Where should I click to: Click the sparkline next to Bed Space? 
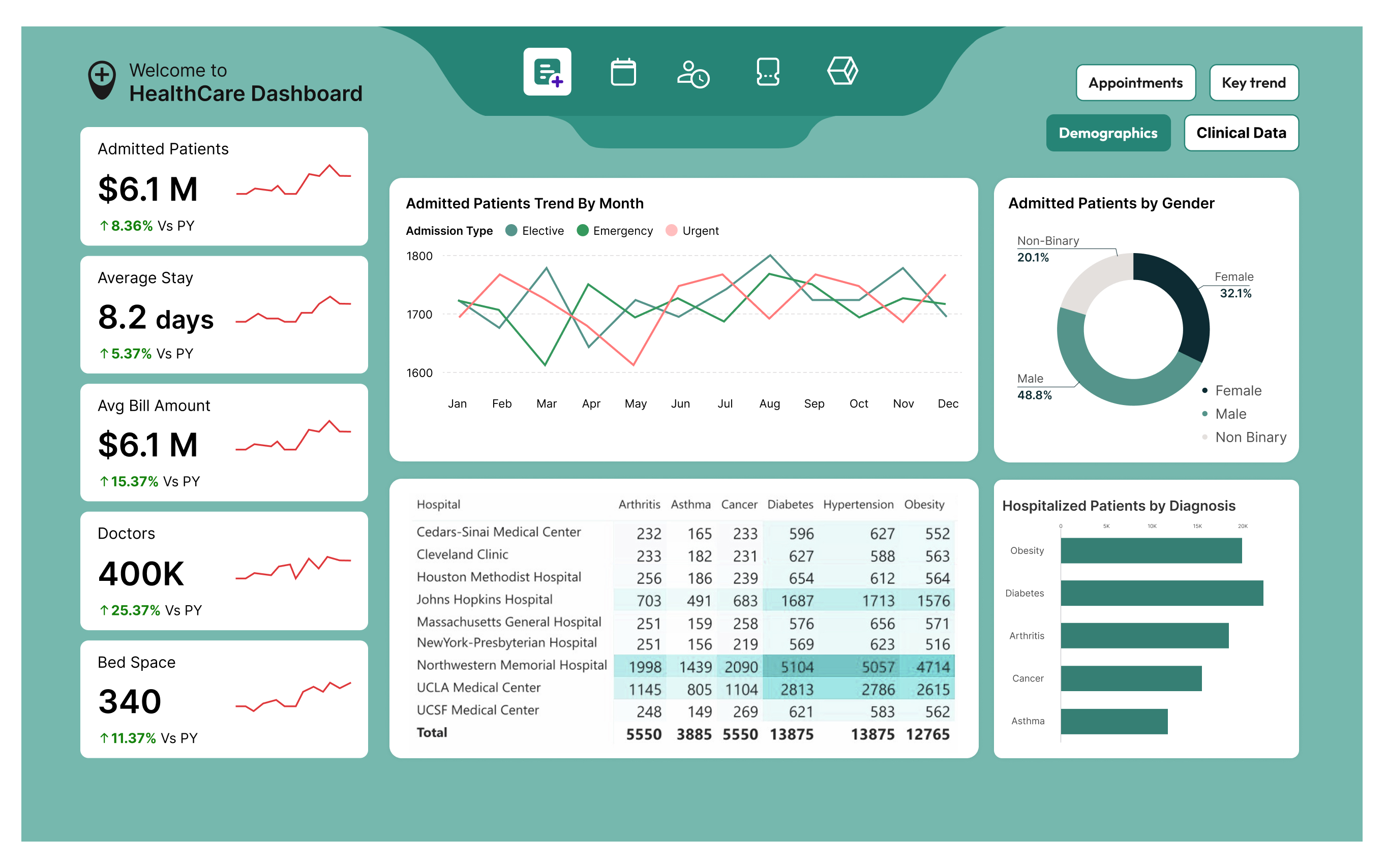pyautogui.click(x=293, y=697)
